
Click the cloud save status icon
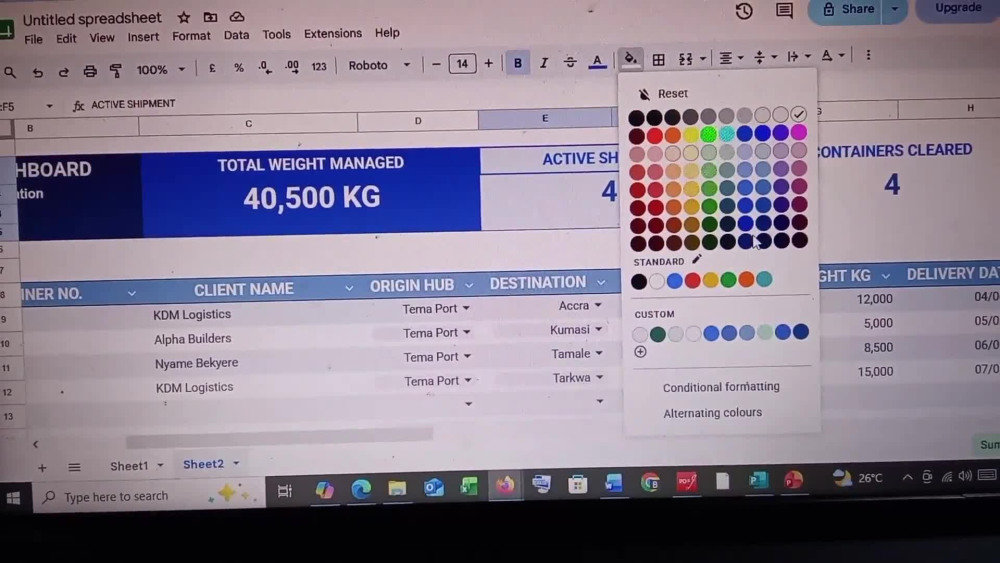[237, 17]
